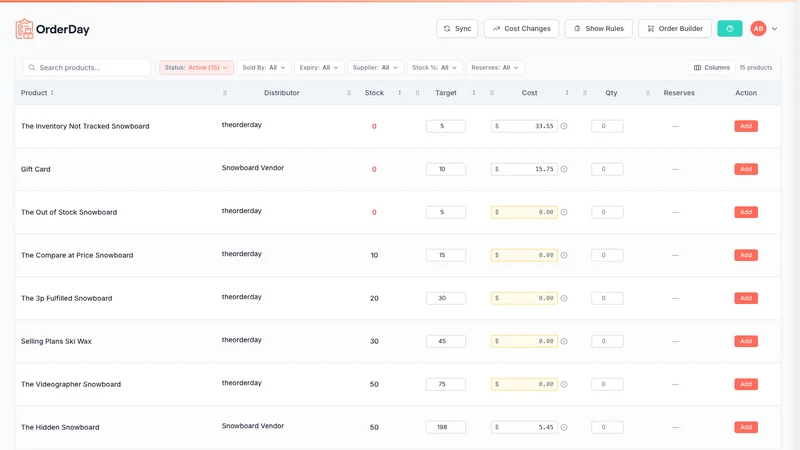Click 'Selling Plans Ski Wax' product name
The height and width of the screenshot is (450, 800).
[x=56, y=341]
